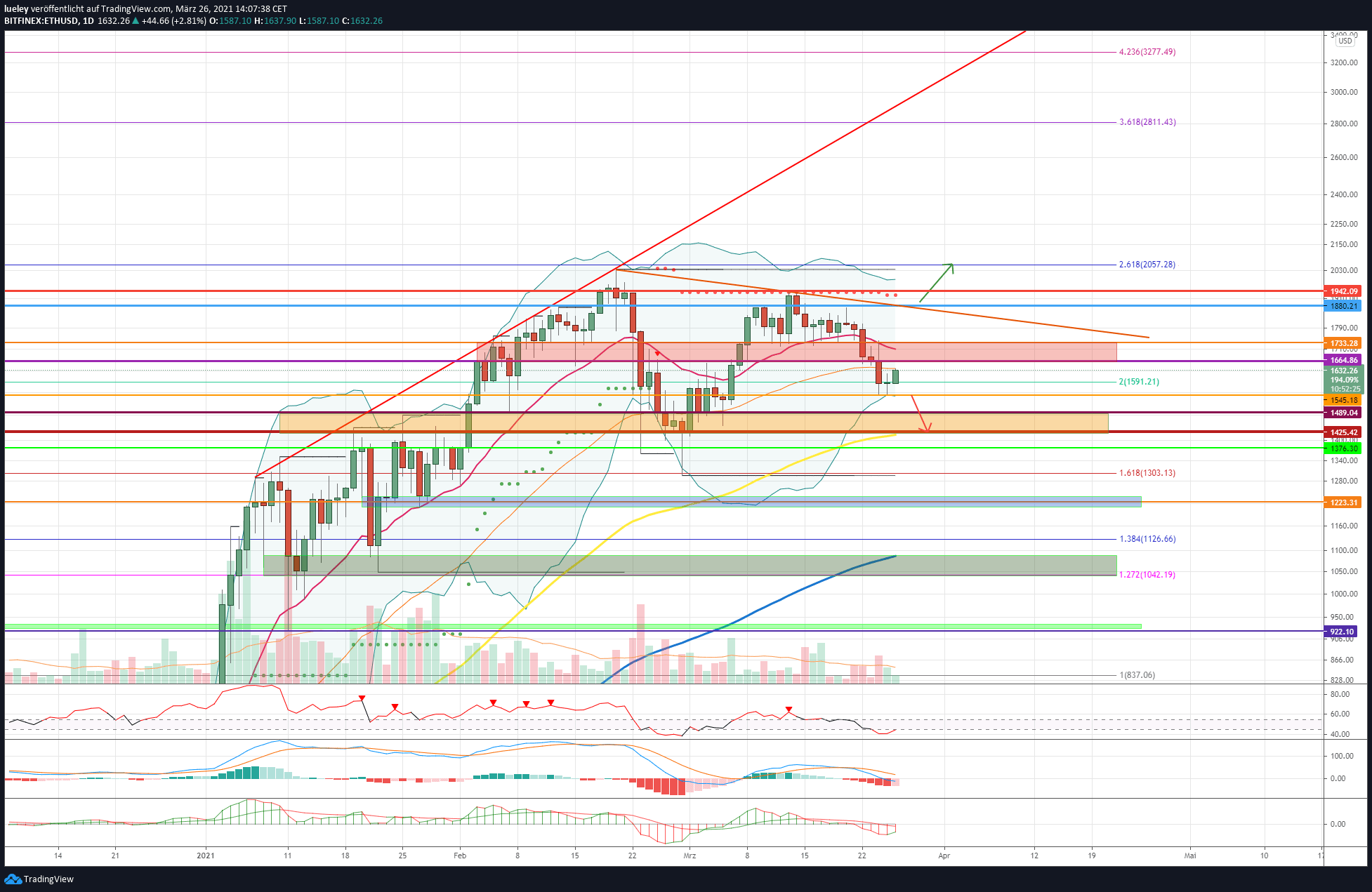Image resolution: width=1372 pixels, height=892 pixels.
Task: Click the 1100.00 price axis value
Action: (1344, 551)
